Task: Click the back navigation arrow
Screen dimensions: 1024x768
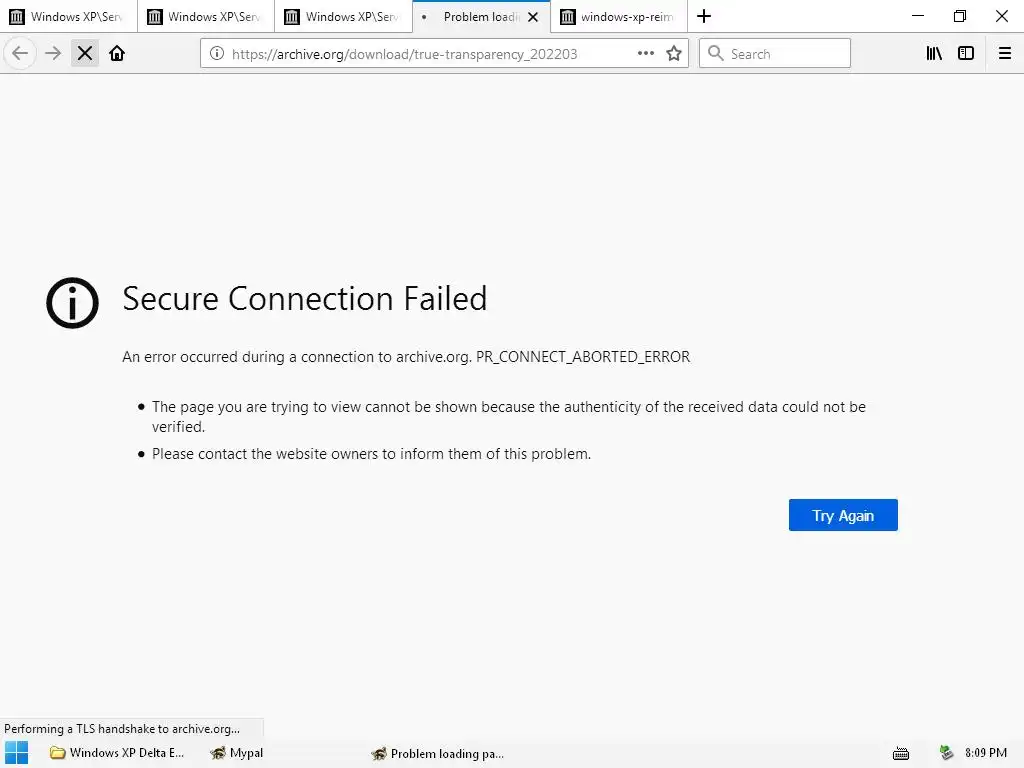Action: click(x=20, y=54)
